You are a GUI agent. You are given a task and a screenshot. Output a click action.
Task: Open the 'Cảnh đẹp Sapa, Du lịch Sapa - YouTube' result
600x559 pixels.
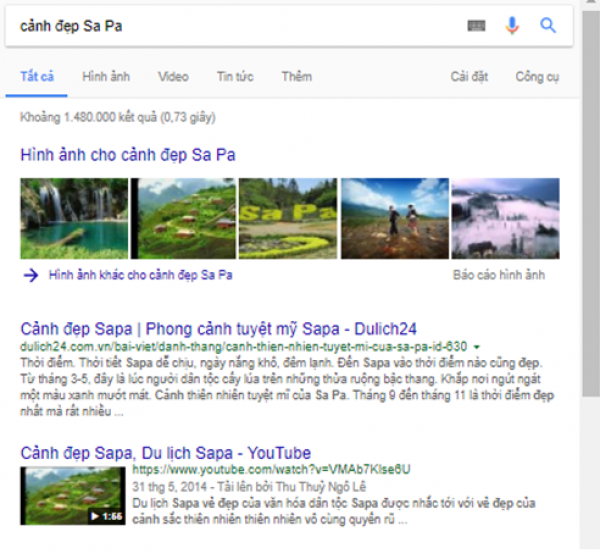coord(166,453)
